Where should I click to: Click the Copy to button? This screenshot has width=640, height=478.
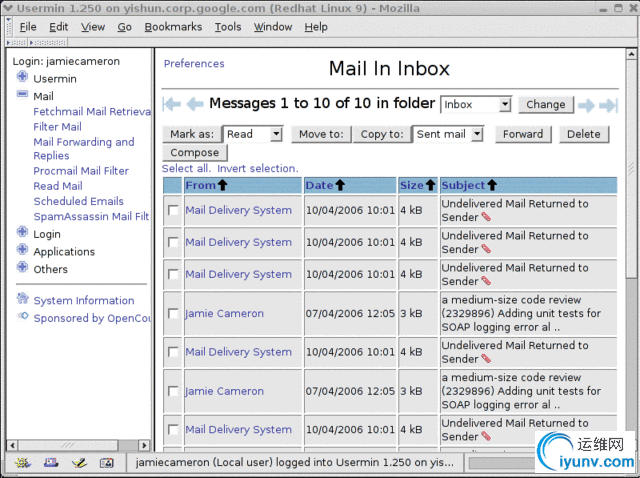click(382, 134)
